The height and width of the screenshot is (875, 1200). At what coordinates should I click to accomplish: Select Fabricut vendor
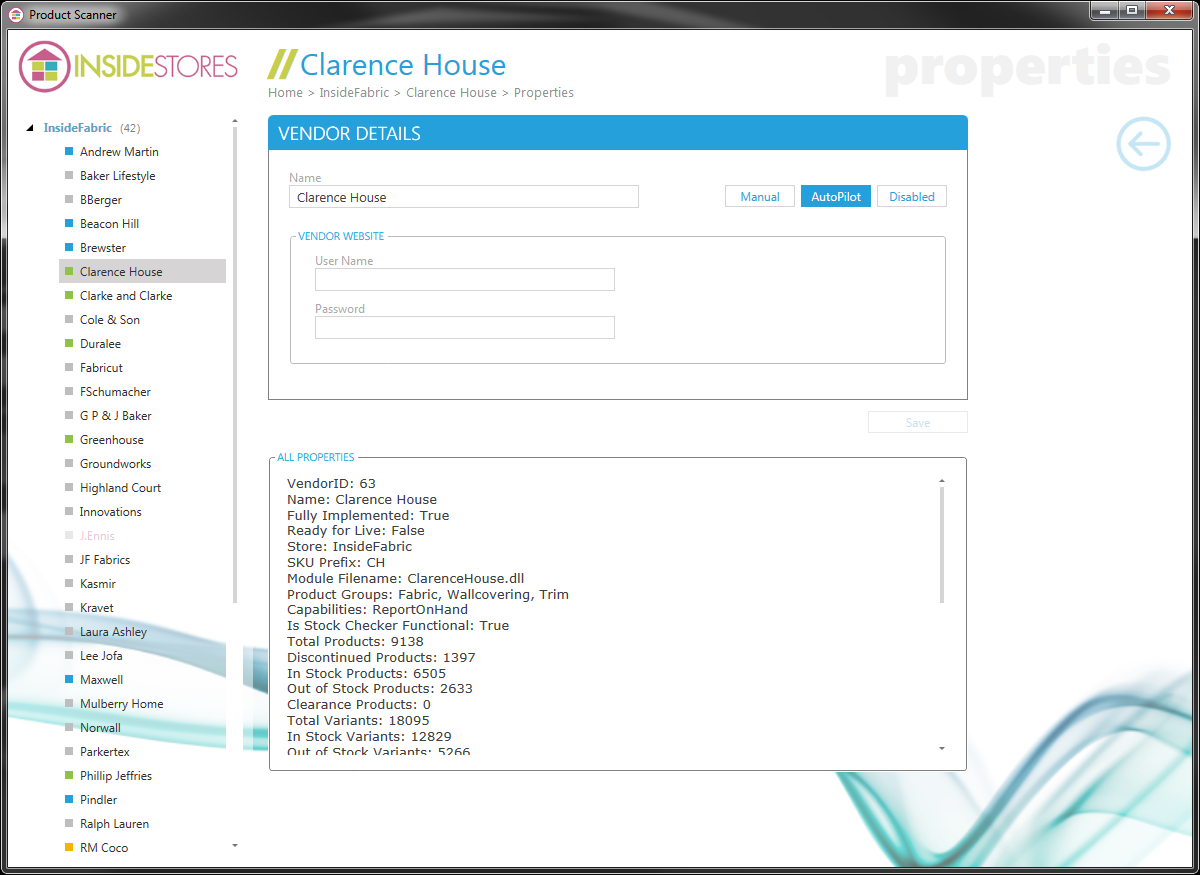point(101,368)
